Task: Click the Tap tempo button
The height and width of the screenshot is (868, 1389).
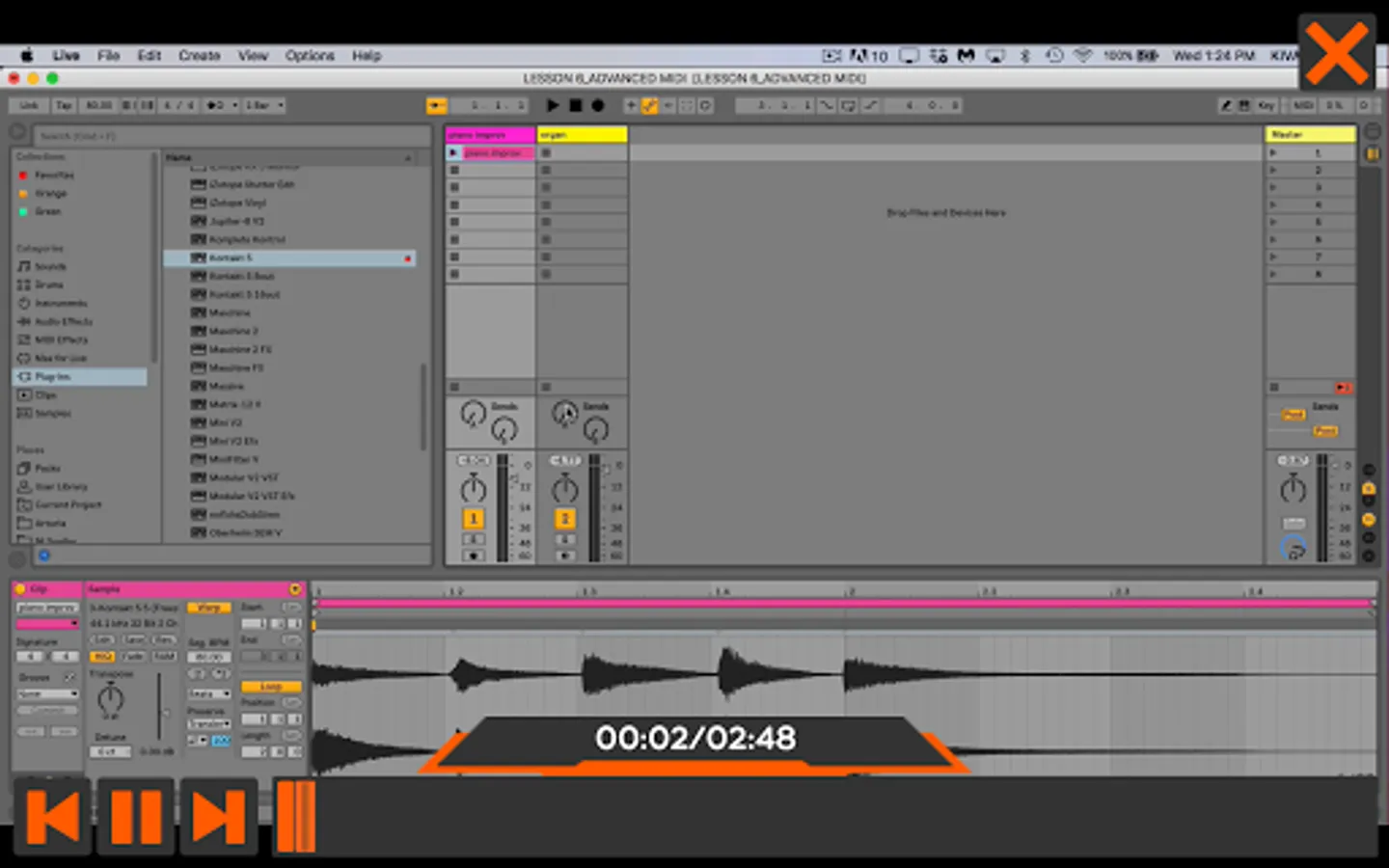Action: (x=64, y=105)
